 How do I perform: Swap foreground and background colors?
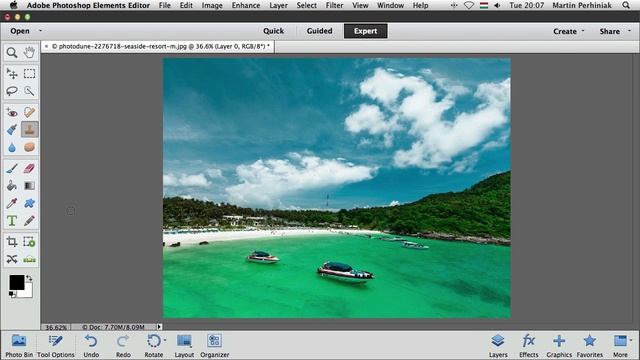pos(29,278)
